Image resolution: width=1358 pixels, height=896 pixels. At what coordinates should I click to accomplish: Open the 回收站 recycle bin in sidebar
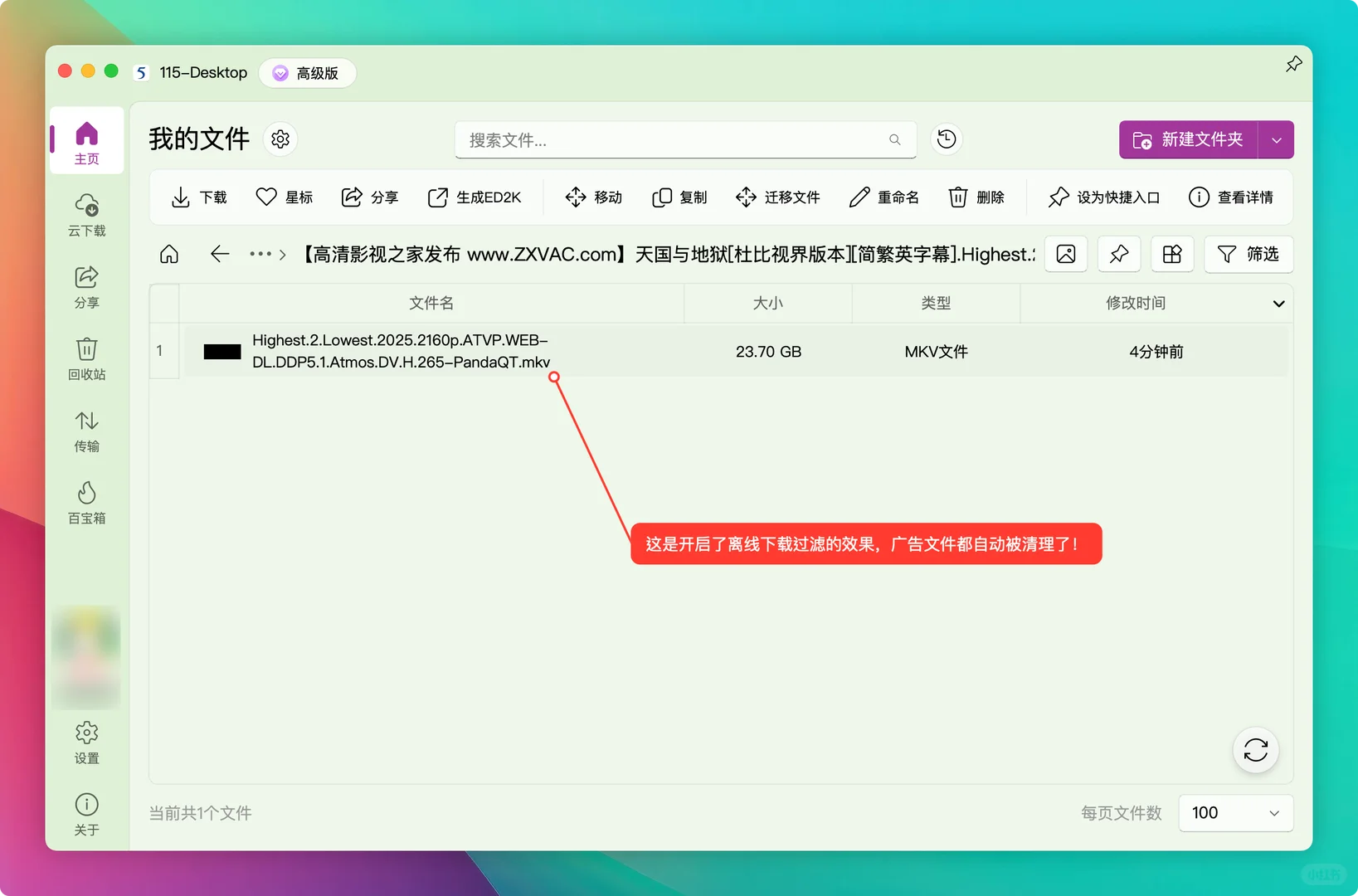(x=85, y=358)
